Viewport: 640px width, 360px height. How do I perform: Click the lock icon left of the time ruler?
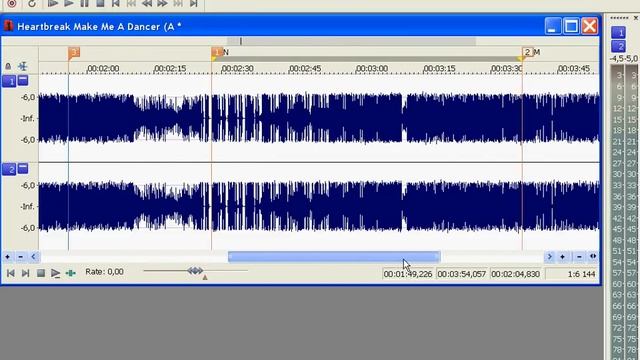click(x=8, y=66)
